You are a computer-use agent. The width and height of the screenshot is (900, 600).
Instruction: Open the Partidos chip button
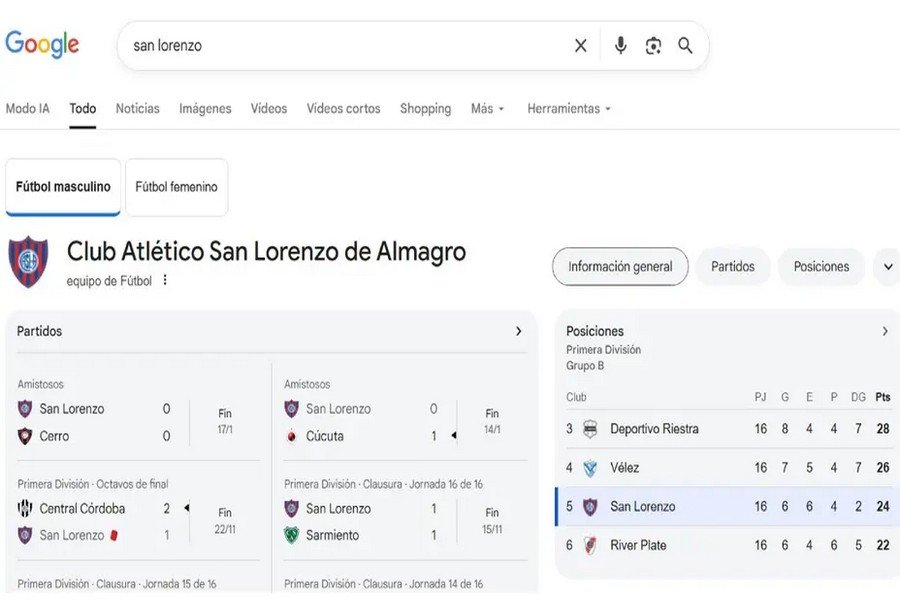(x=733, y=267)
